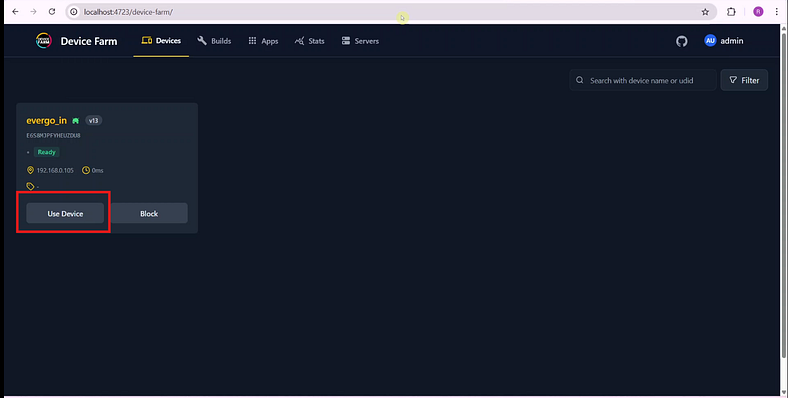Open the Builds tab
This screenshot has height=398, width=788.
click(x=214, y=41)
